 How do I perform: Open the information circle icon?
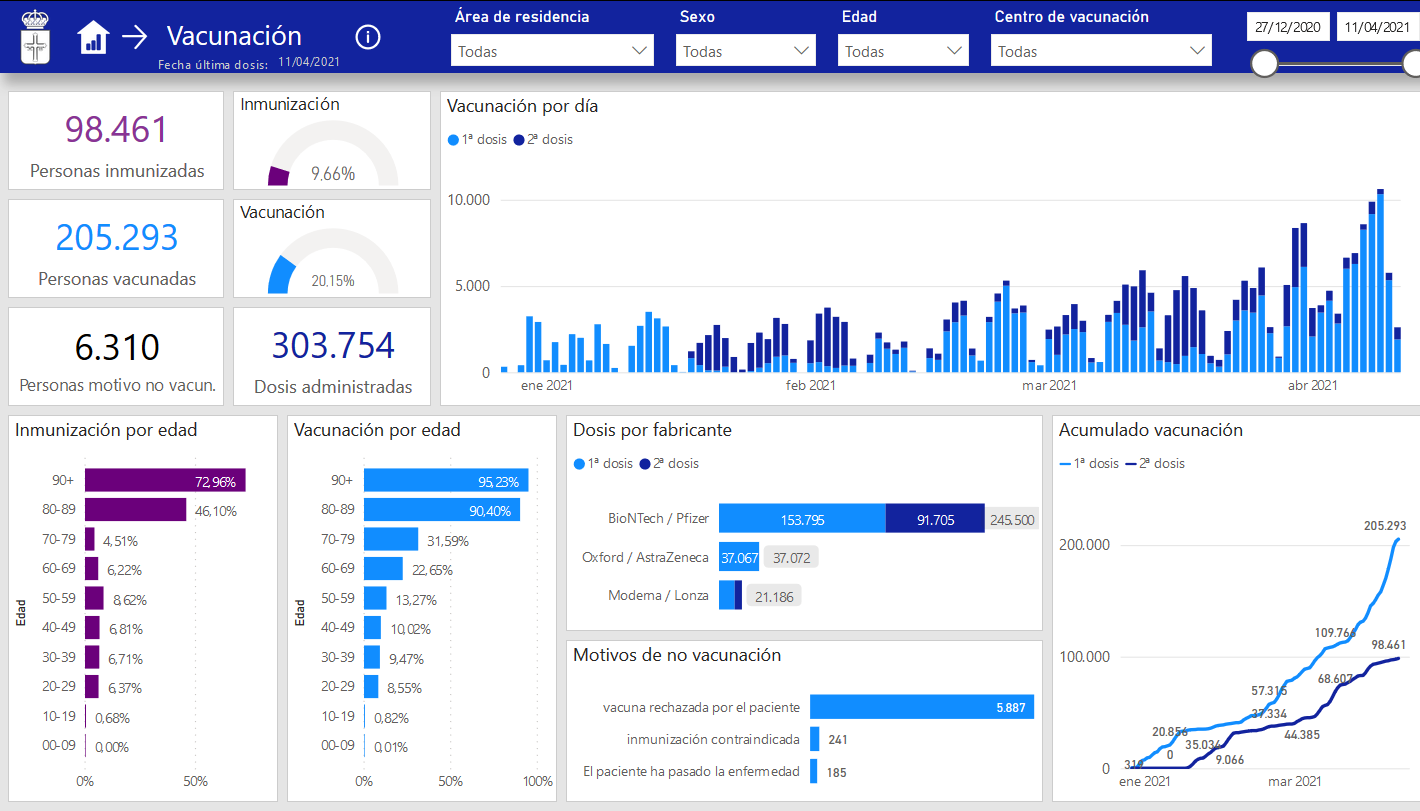[x=368, y=37]
